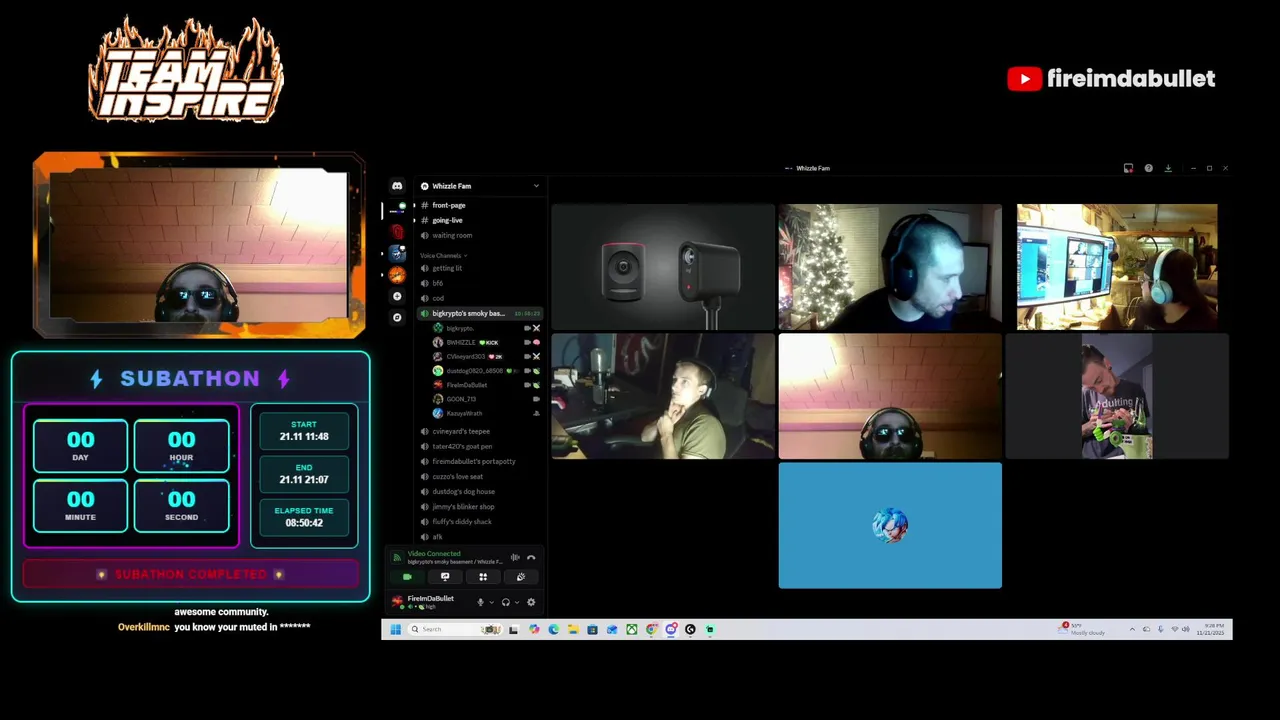The height and width of the screenshot is (720, 1280).
Task: Open FireImDaBullet user profile panel
Action: click(430, 602)
